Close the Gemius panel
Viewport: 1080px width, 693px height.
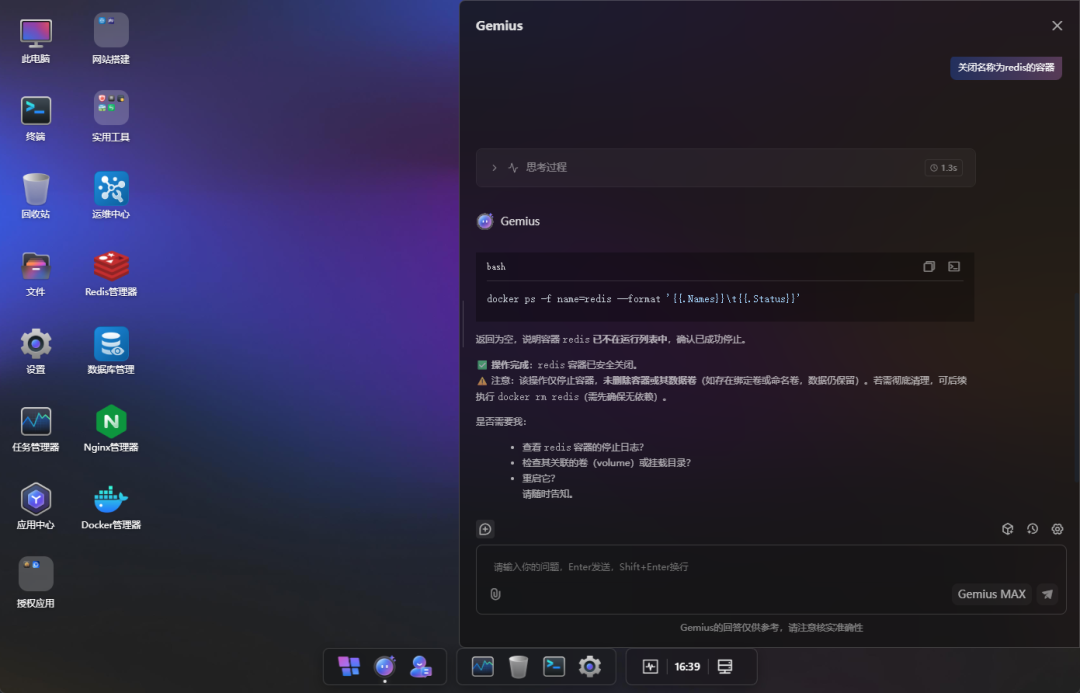point(1057,25)
